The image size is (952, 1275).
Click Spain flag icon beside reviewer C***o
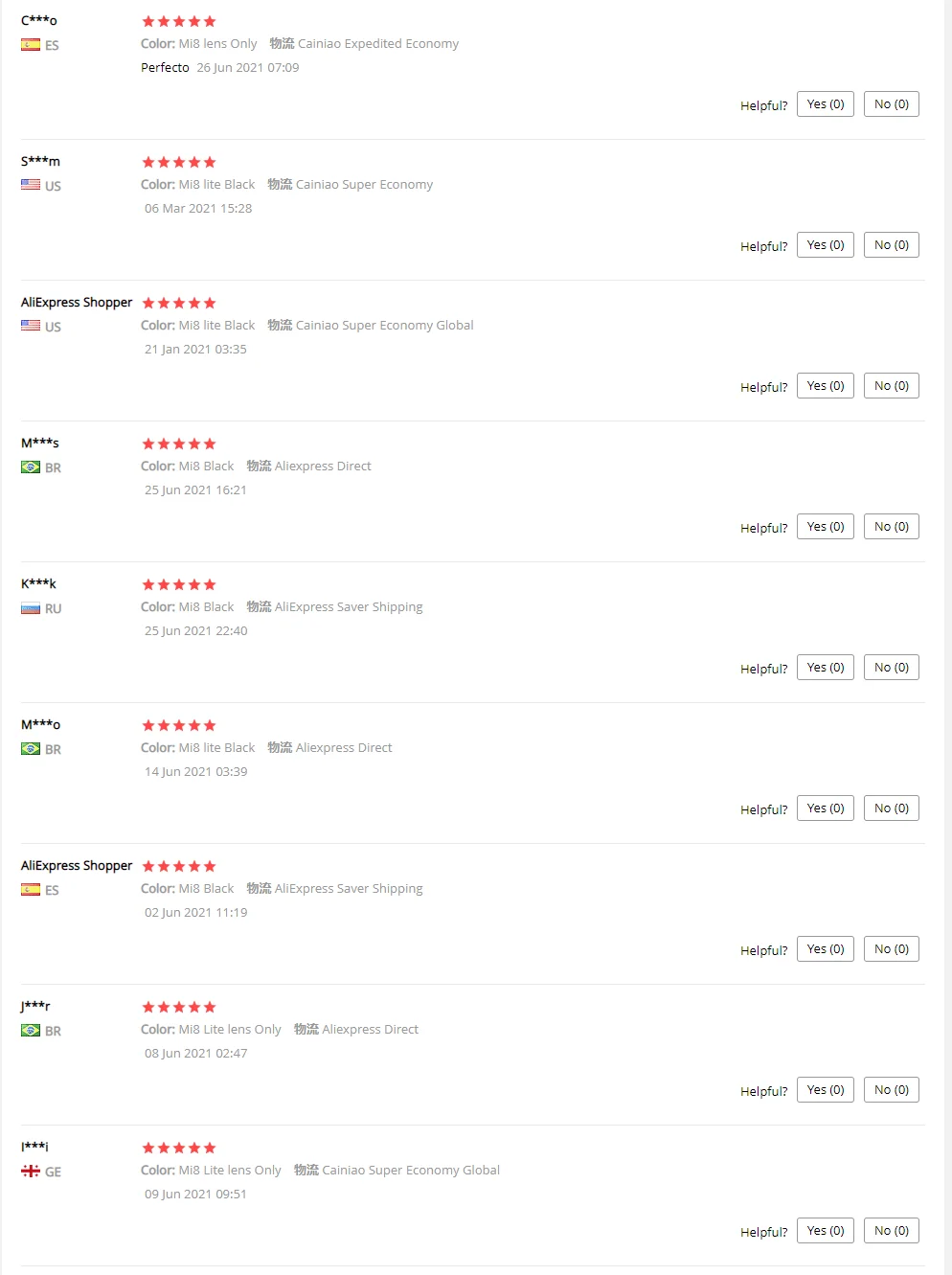click(x=31, y=45)
